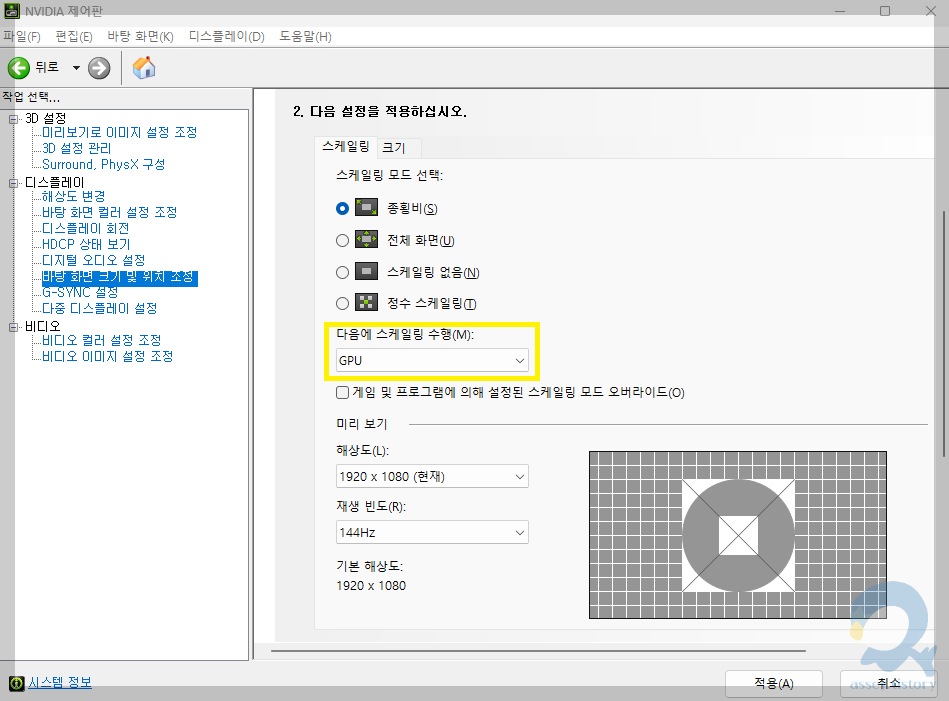Open the GPU scaling device dropdown
949x701 pixels.
point(432,360)
